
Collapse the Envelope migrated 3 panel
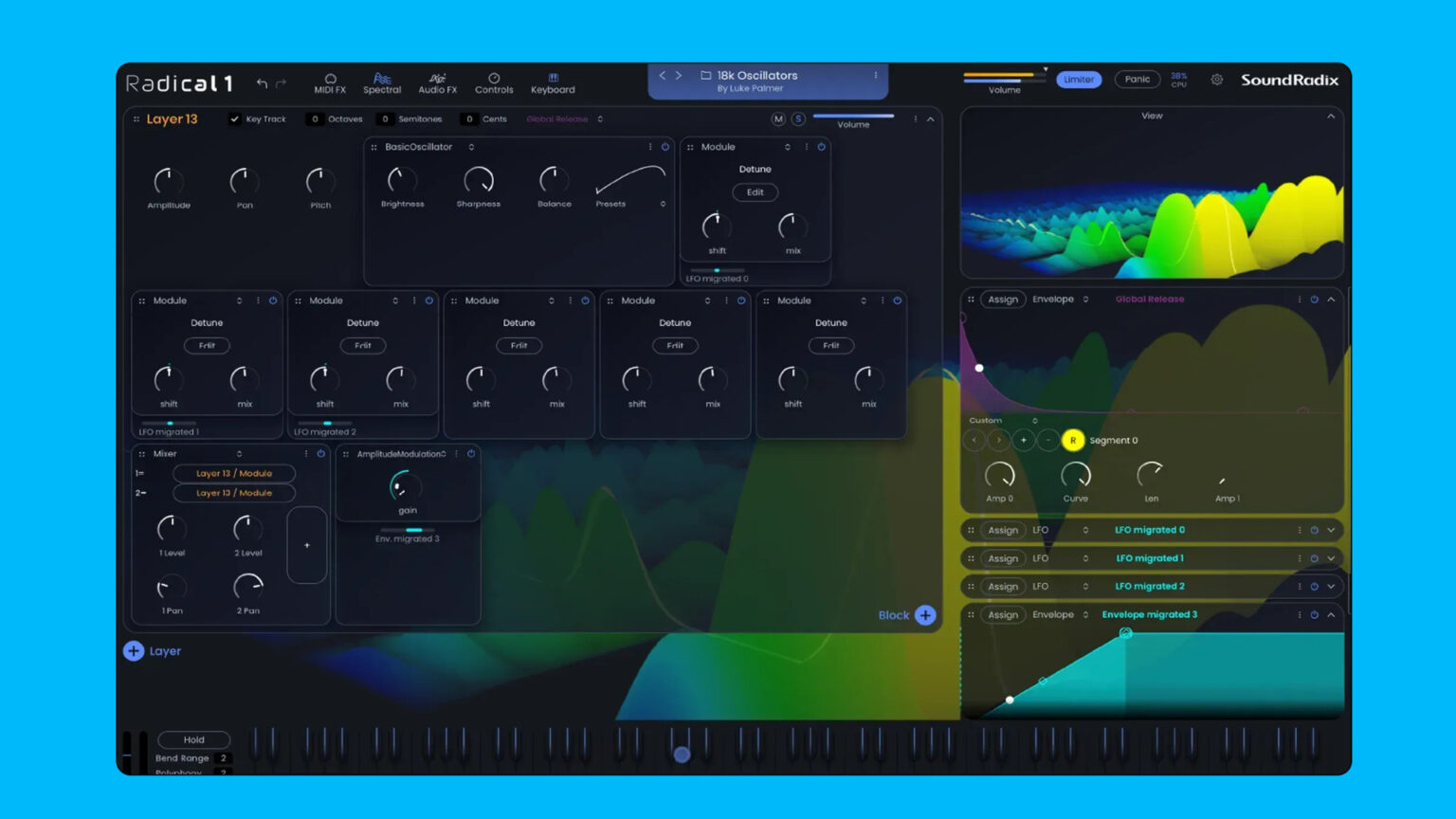pyautogui.click(x=1330, y=614)
